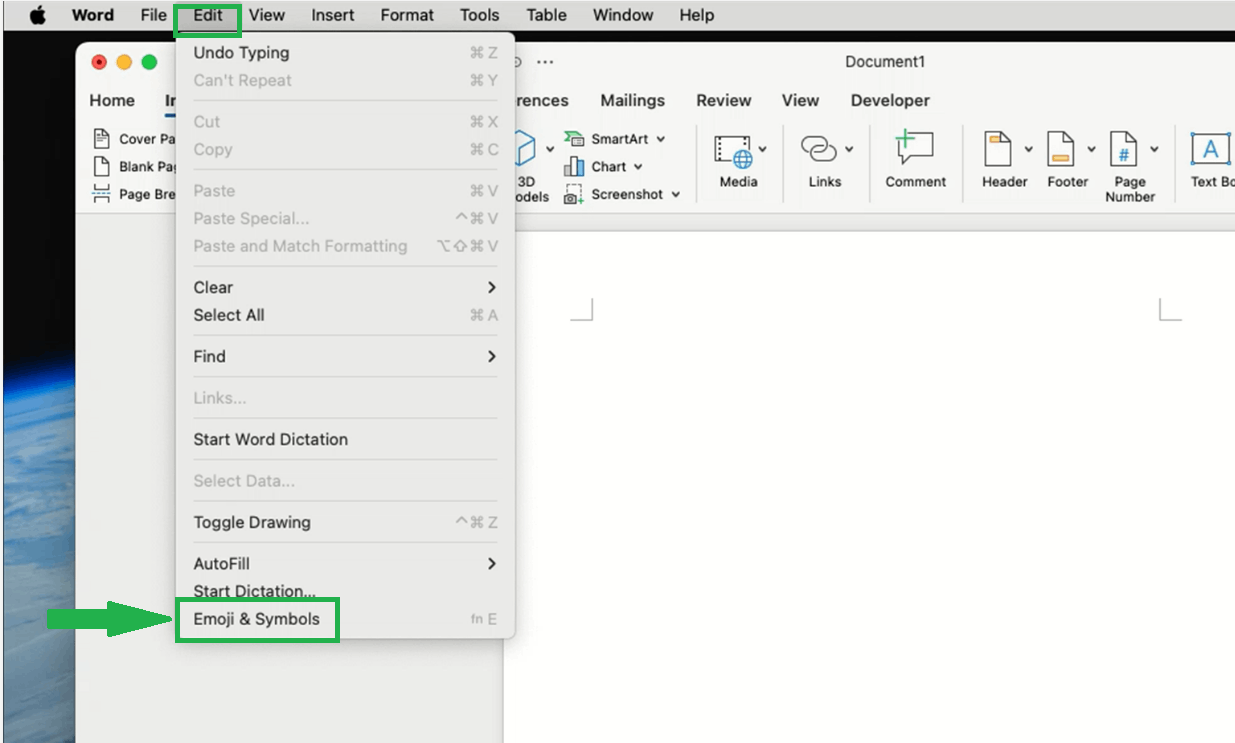Open the File menu
The width and height of the screenshot is (1235, 743).
[153, 15]
